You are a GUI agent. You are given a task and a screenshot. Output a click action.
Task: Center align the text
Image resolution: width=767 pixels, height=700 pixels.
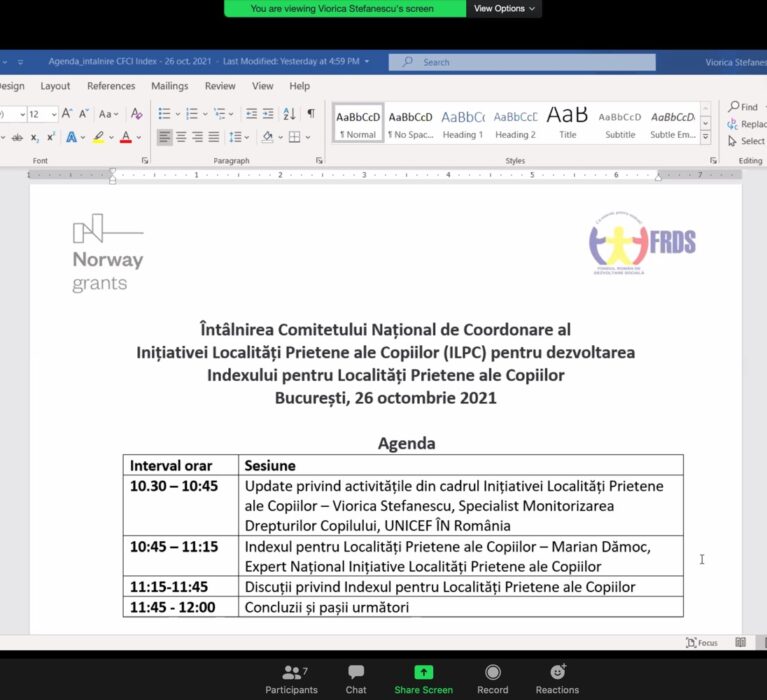click(181, 137)
